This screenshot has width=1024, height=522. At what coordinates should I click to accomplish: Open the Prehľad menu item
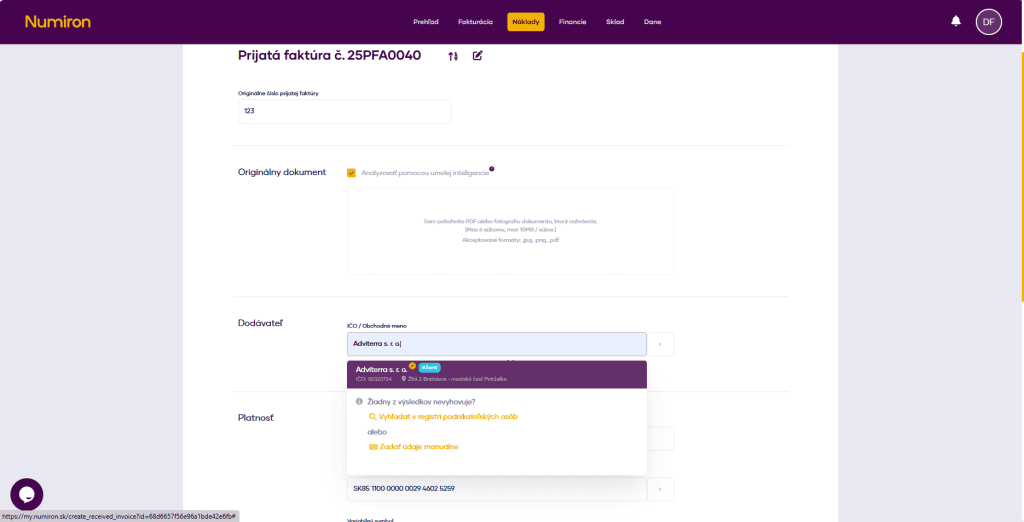[426, 22]
